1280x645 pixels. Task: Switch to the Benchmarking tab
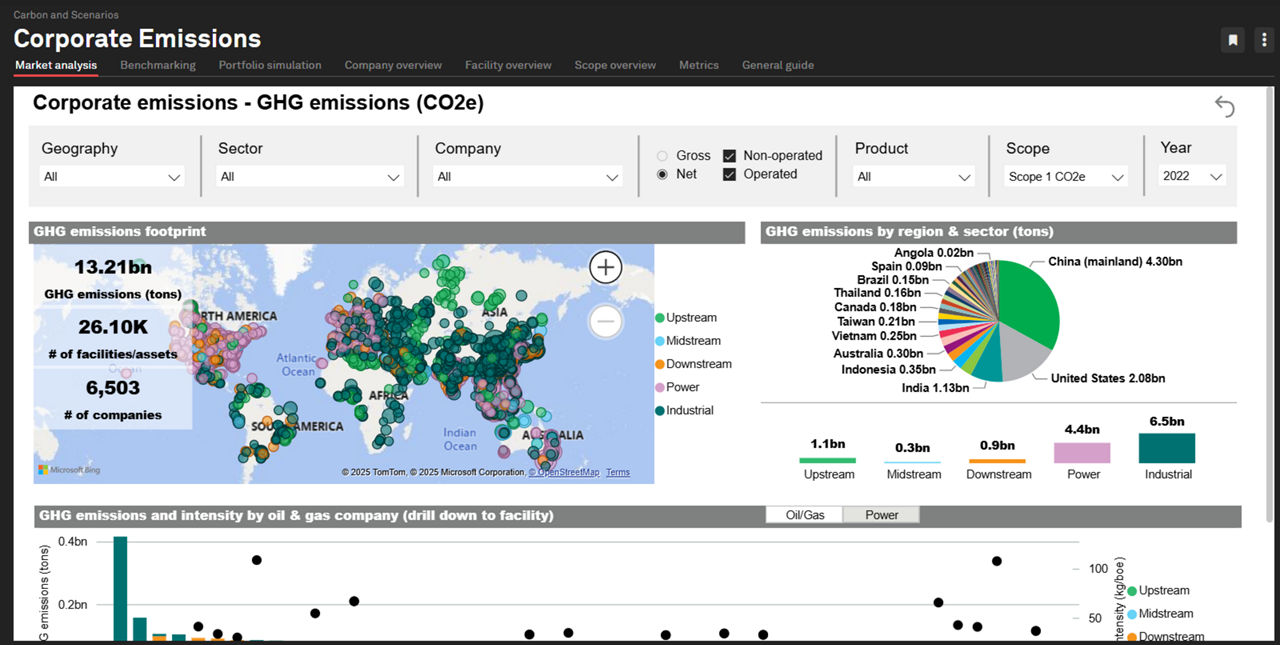pos(158,65)
